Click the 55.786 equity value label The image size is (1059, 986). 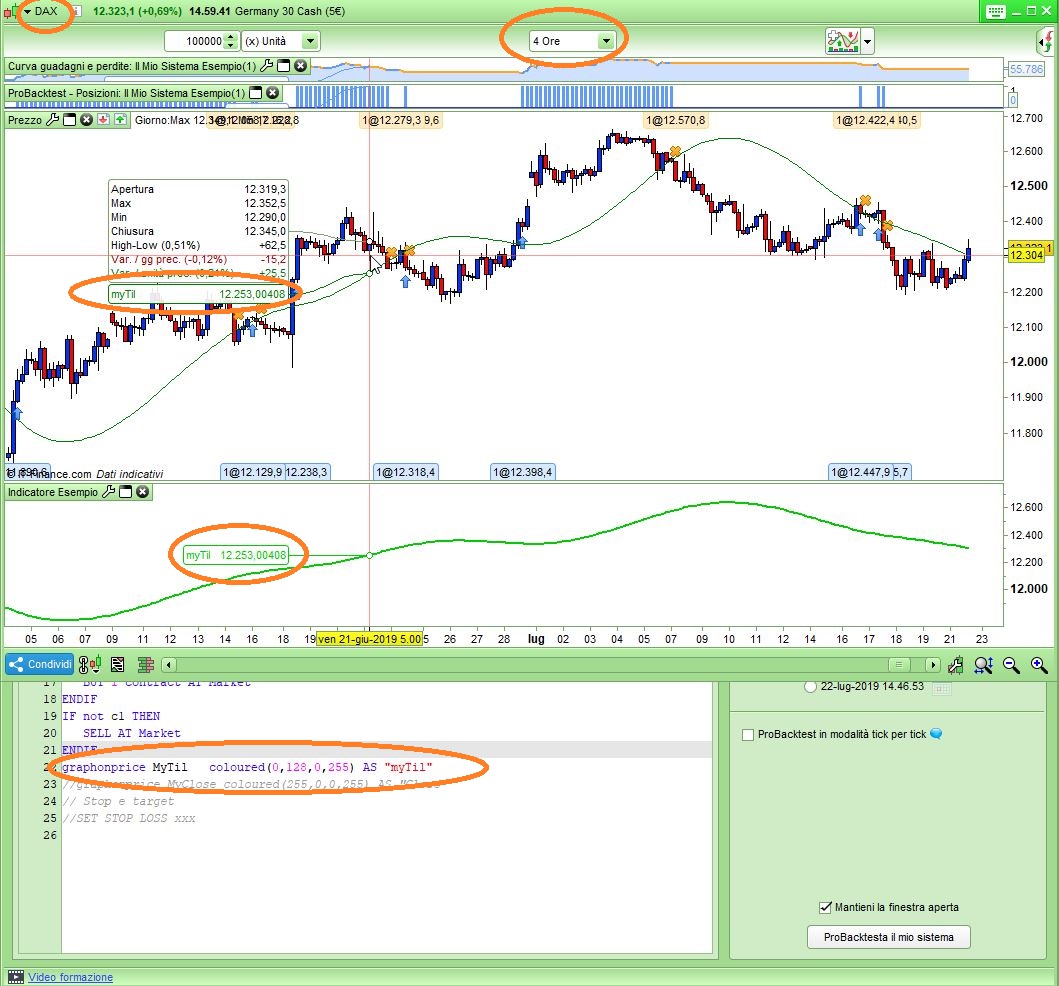[1025, 69]
